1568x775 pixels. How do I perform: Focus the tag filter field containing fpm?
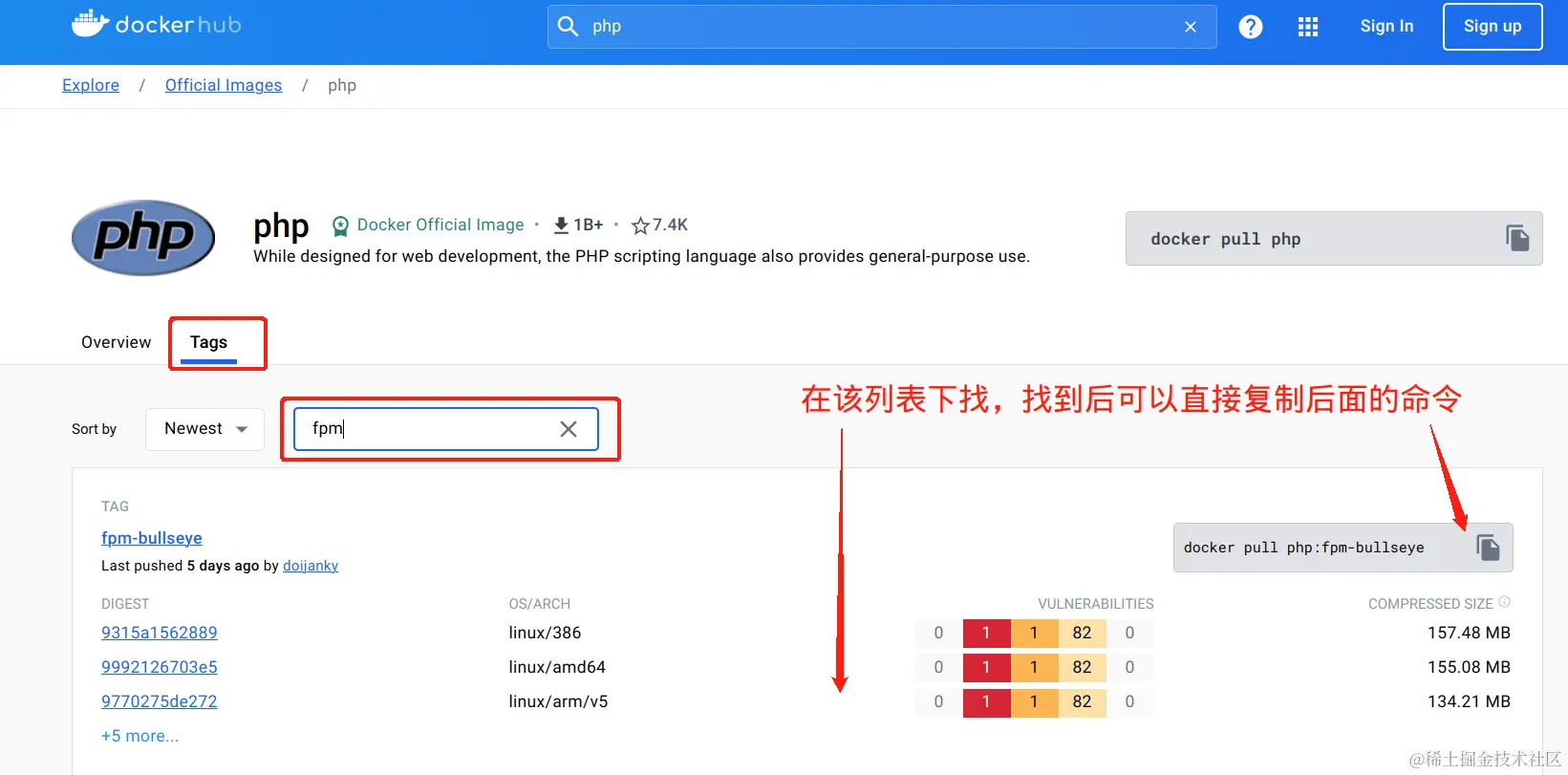click(x=445, y=429)
